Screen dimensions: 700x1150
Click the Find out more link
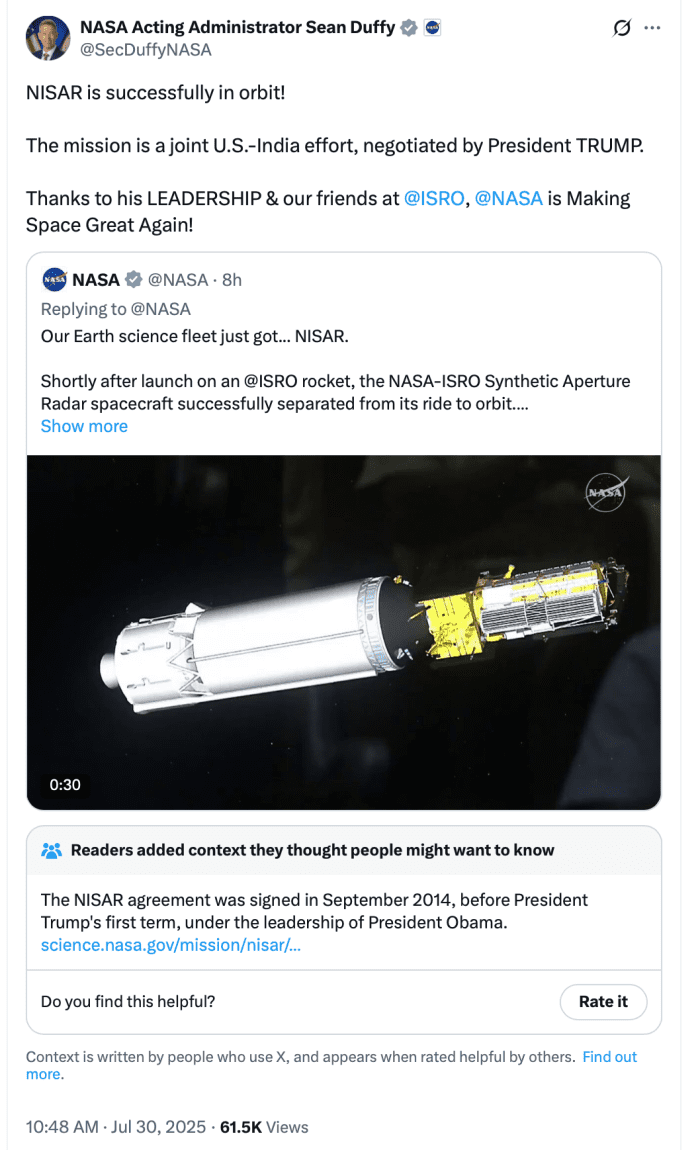click(x=609, y=1056)
